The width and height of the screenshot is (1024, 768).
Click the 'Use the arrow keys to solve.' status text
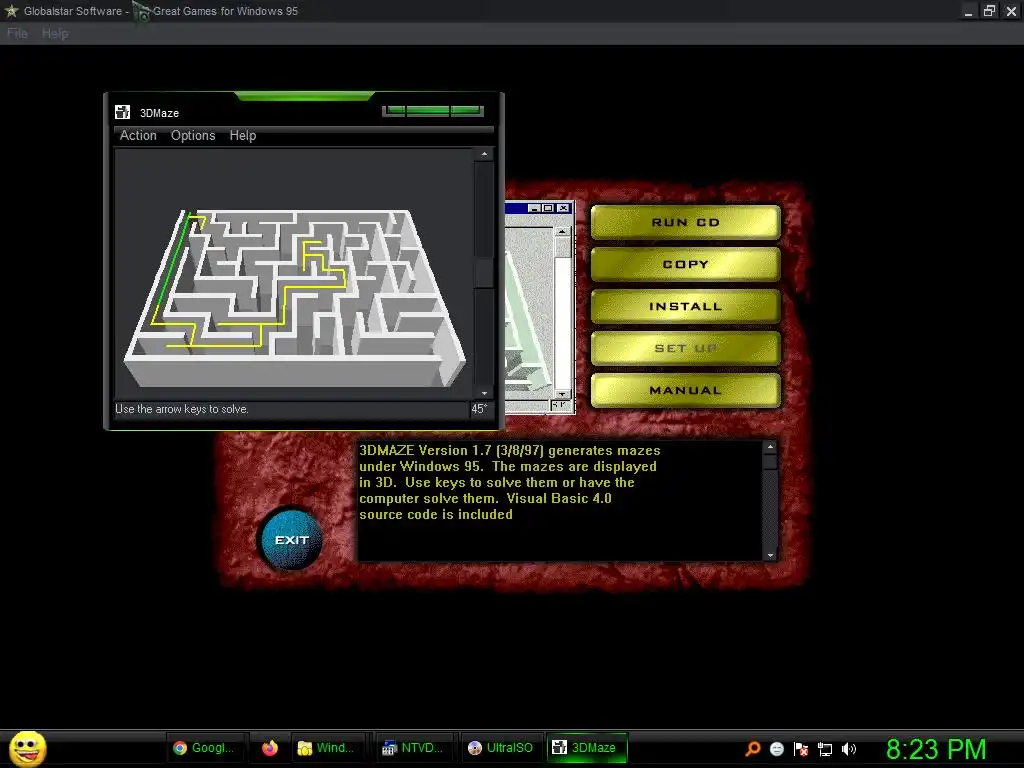pyautogui.click(x=182, y=409)
